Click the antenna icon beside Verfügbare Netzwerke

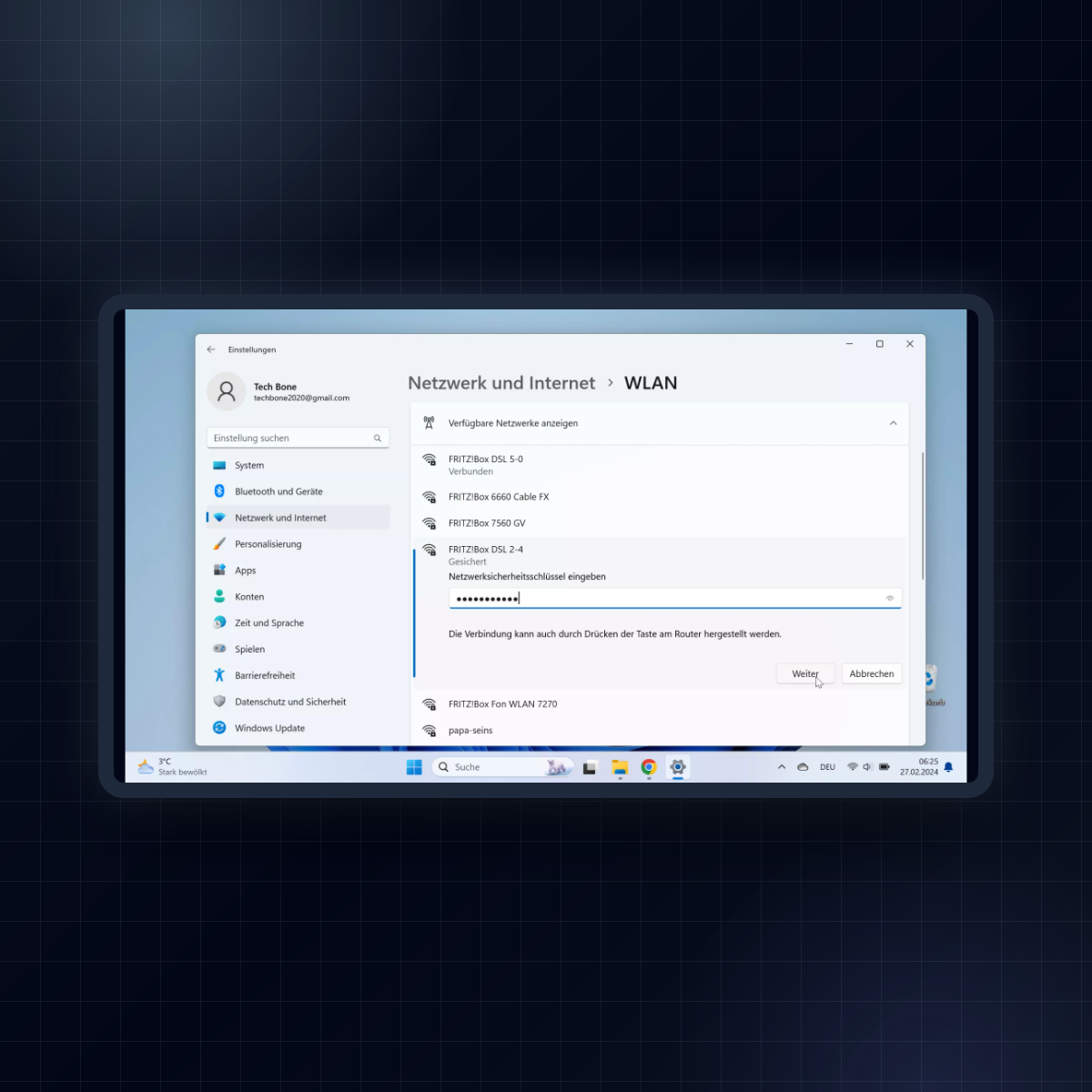pyautogui.click(x=429, y=423)
